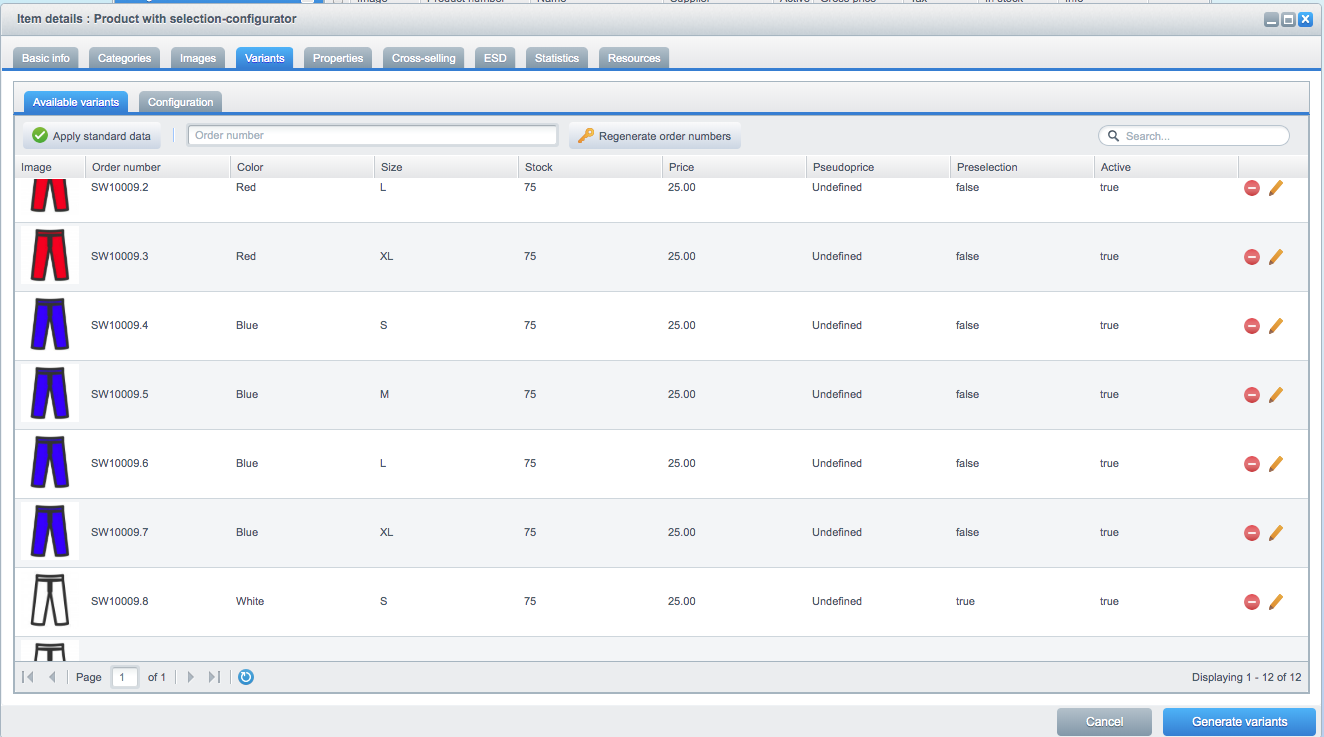Delete the Blue XL variant SW10009.7
The height and width of the screenshot is (737, 1324).
[1251, 533]
